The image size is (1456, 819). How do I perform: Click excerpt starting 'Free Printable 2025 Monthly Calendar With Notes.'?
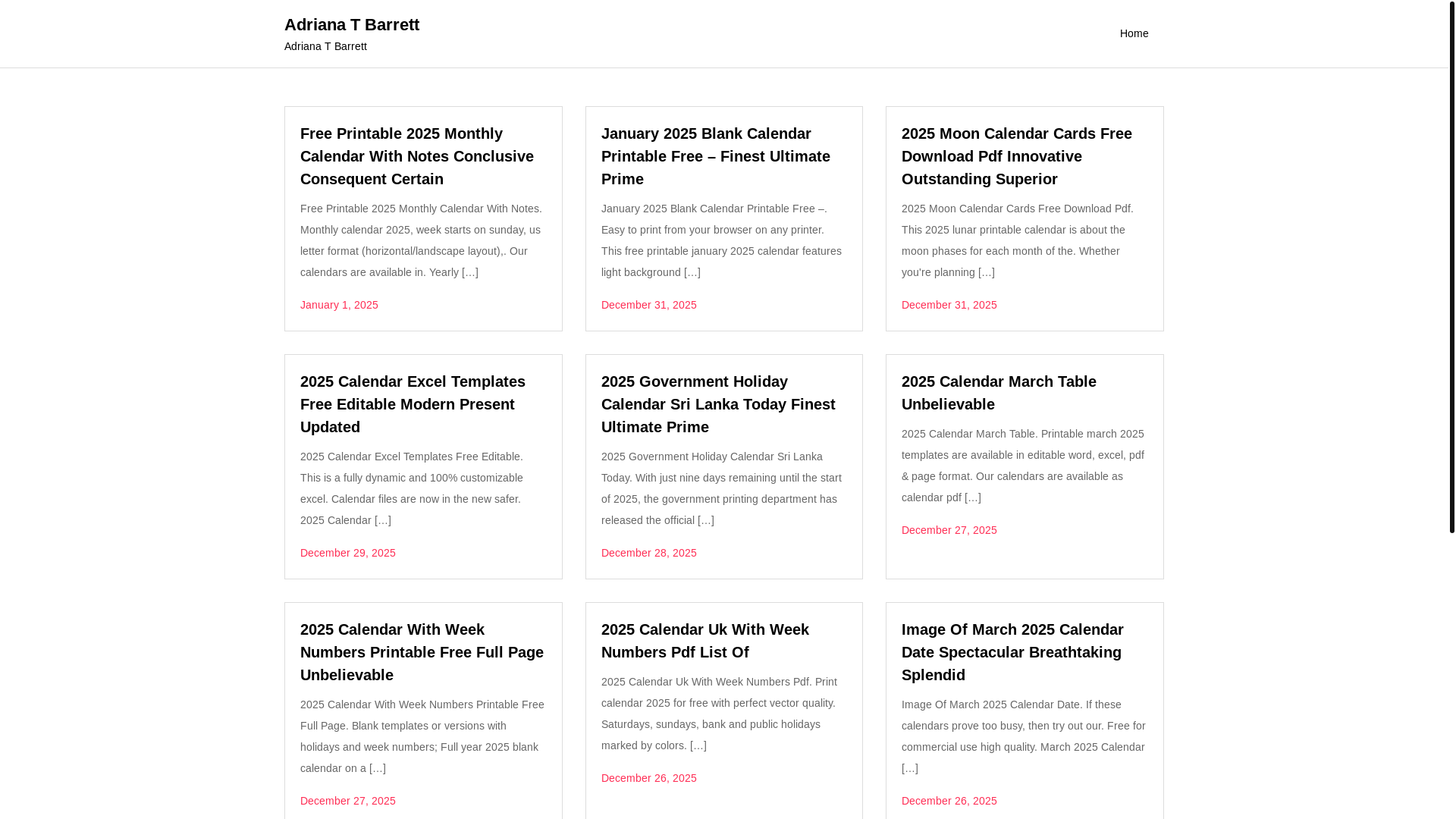423,240
